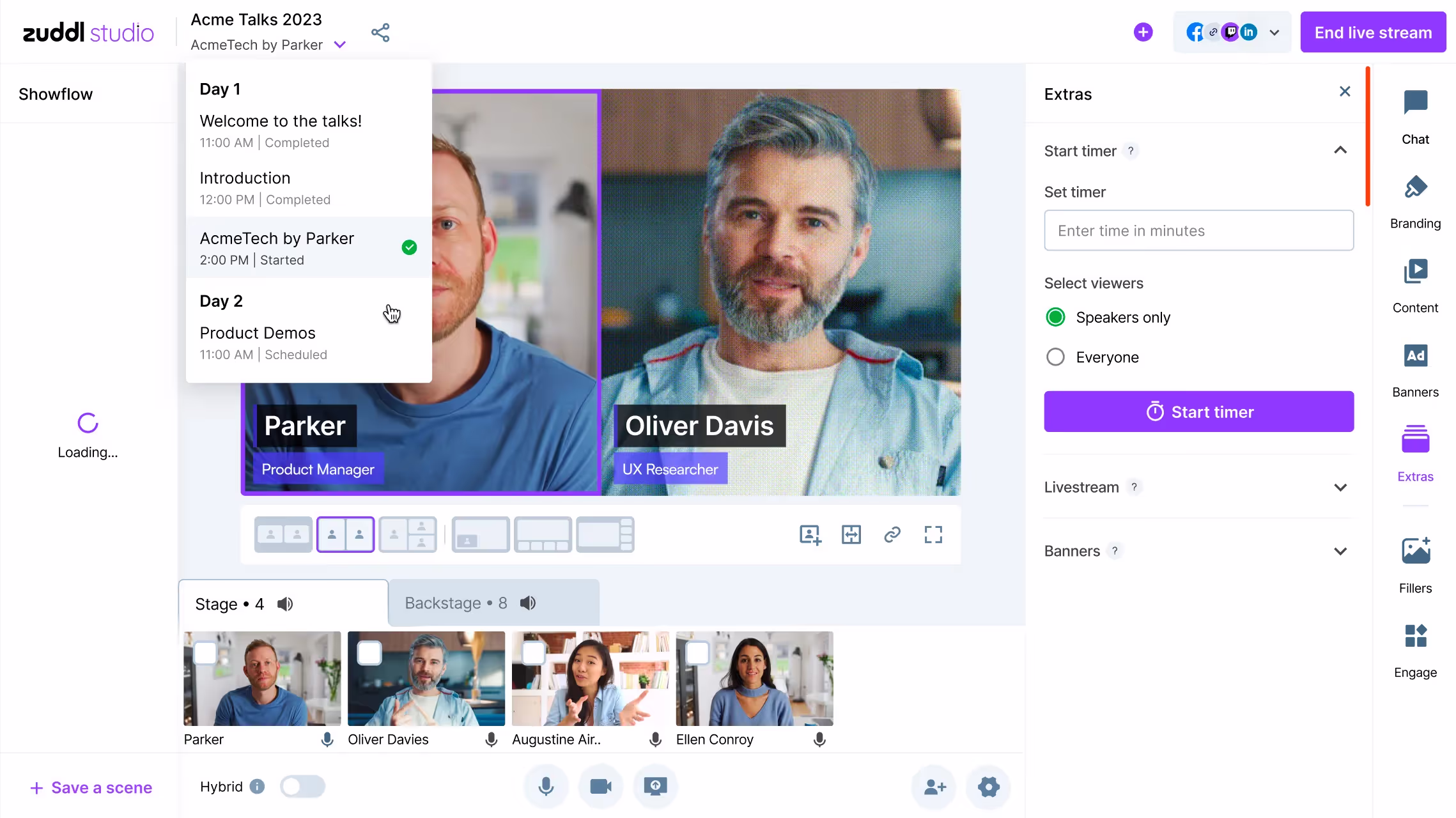Open the Engage sidebar panel
Viewport: 1456px width, 818px height.
click(x=1415, y=651)
